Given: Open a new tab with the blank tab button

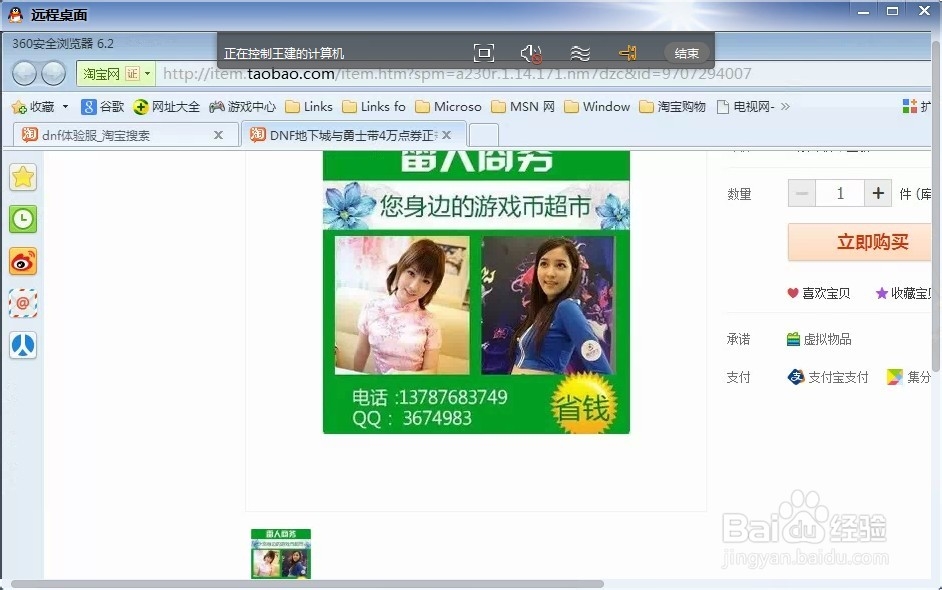Looking at the screenshot, I should 483,135.
